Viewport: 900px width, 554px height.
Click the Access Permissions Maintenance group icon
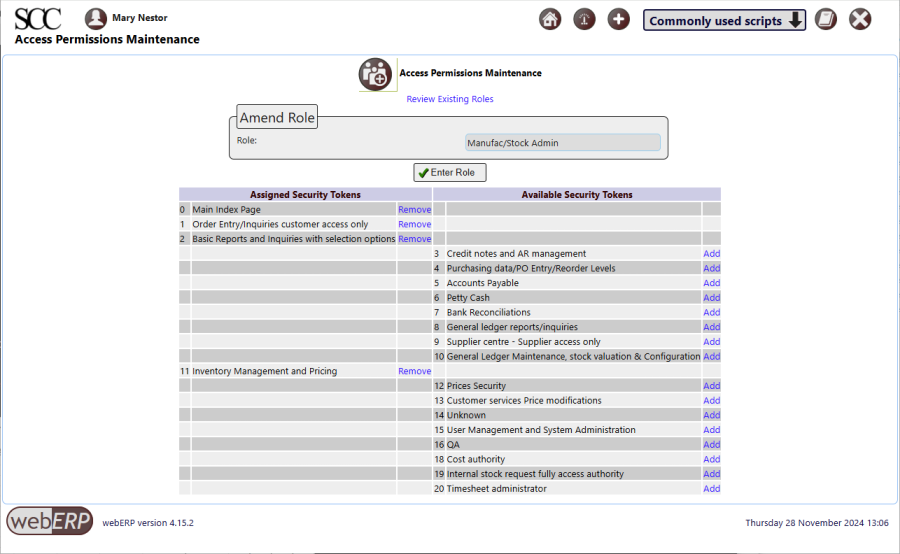(375, 74)
